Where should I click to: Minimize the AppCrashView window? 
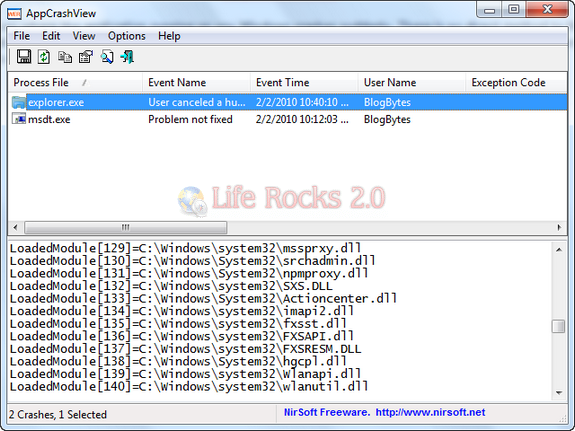coord(490,10)
